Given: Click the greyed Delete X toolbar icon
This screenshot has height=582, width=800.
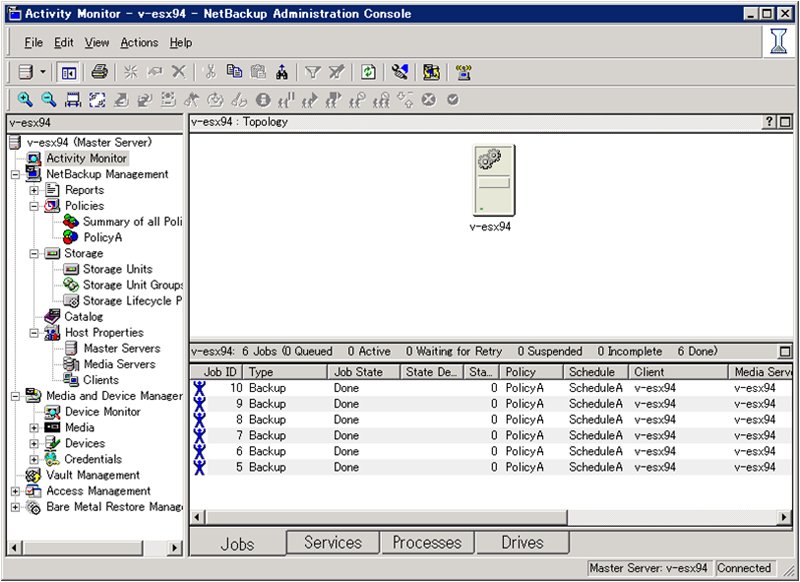Looking at the screenshot, I should [179, 72].
